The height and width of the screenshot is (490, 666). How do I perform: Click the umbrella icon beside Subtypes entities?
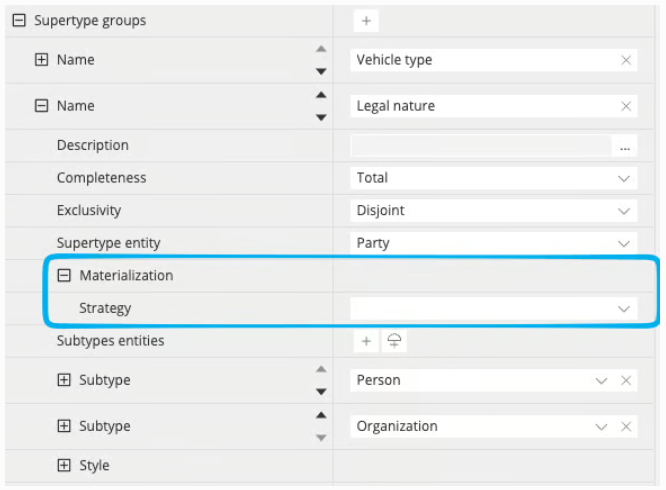(394, 341)
